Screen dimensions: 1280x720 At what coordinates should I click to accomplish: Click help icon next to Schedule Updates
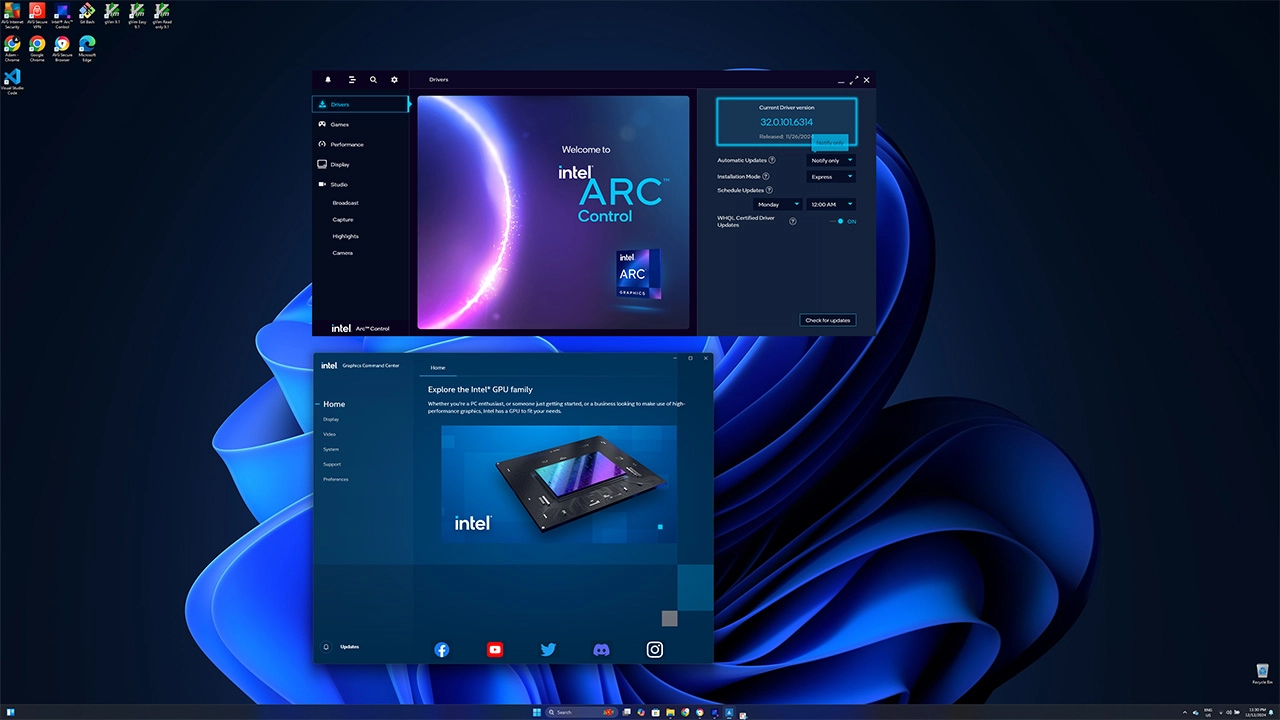(x=769, y=190)
